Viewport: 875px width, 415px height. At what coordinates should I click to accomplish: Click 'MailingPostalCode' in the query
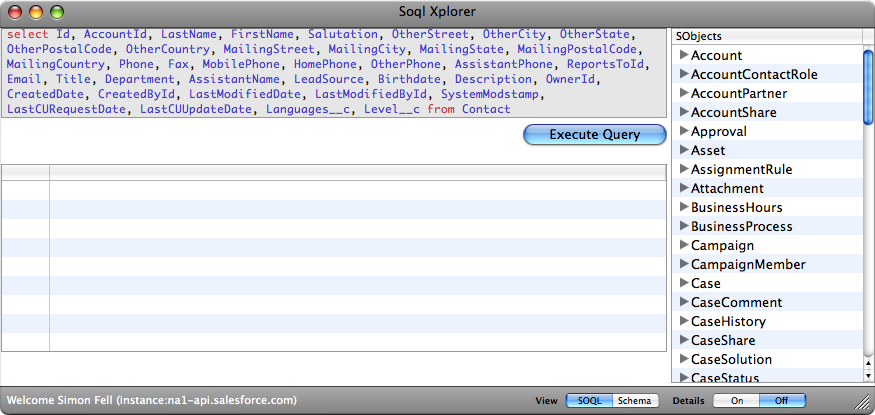576,49
